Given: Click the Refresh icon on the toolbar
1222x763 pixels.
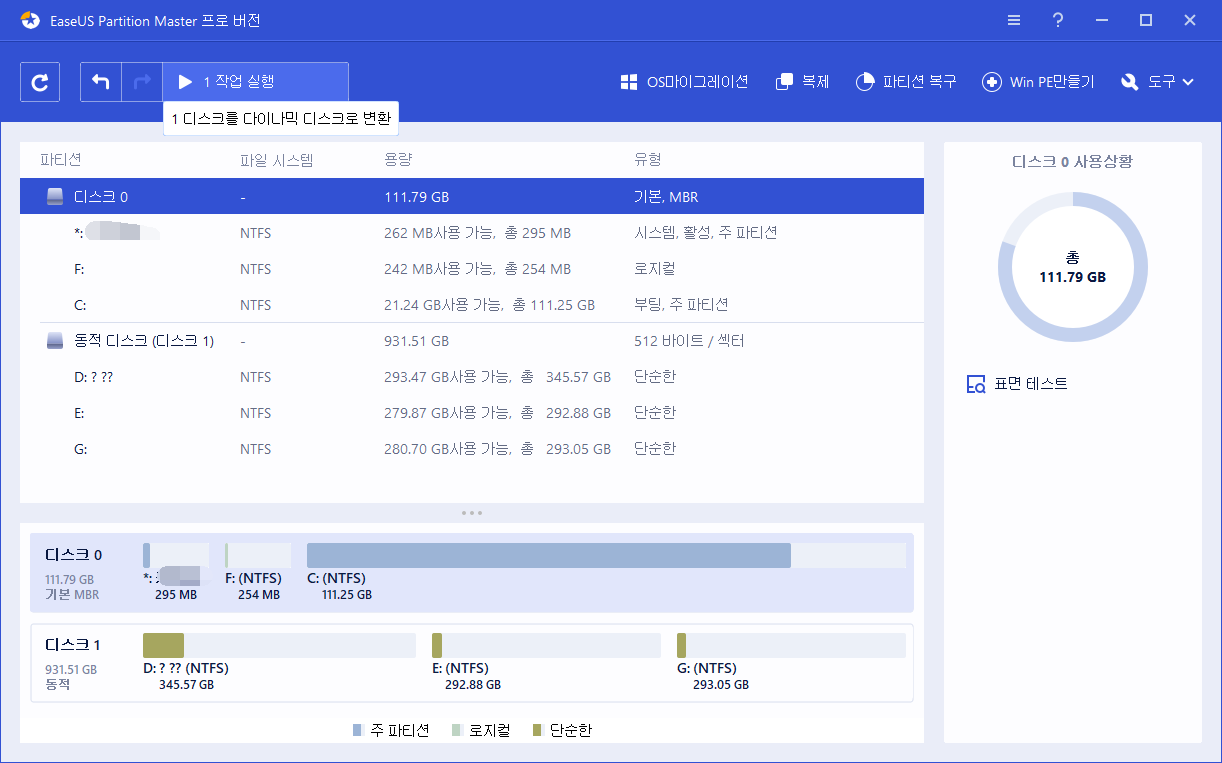Looking at the screenshot, I should [x=40, y=81].
